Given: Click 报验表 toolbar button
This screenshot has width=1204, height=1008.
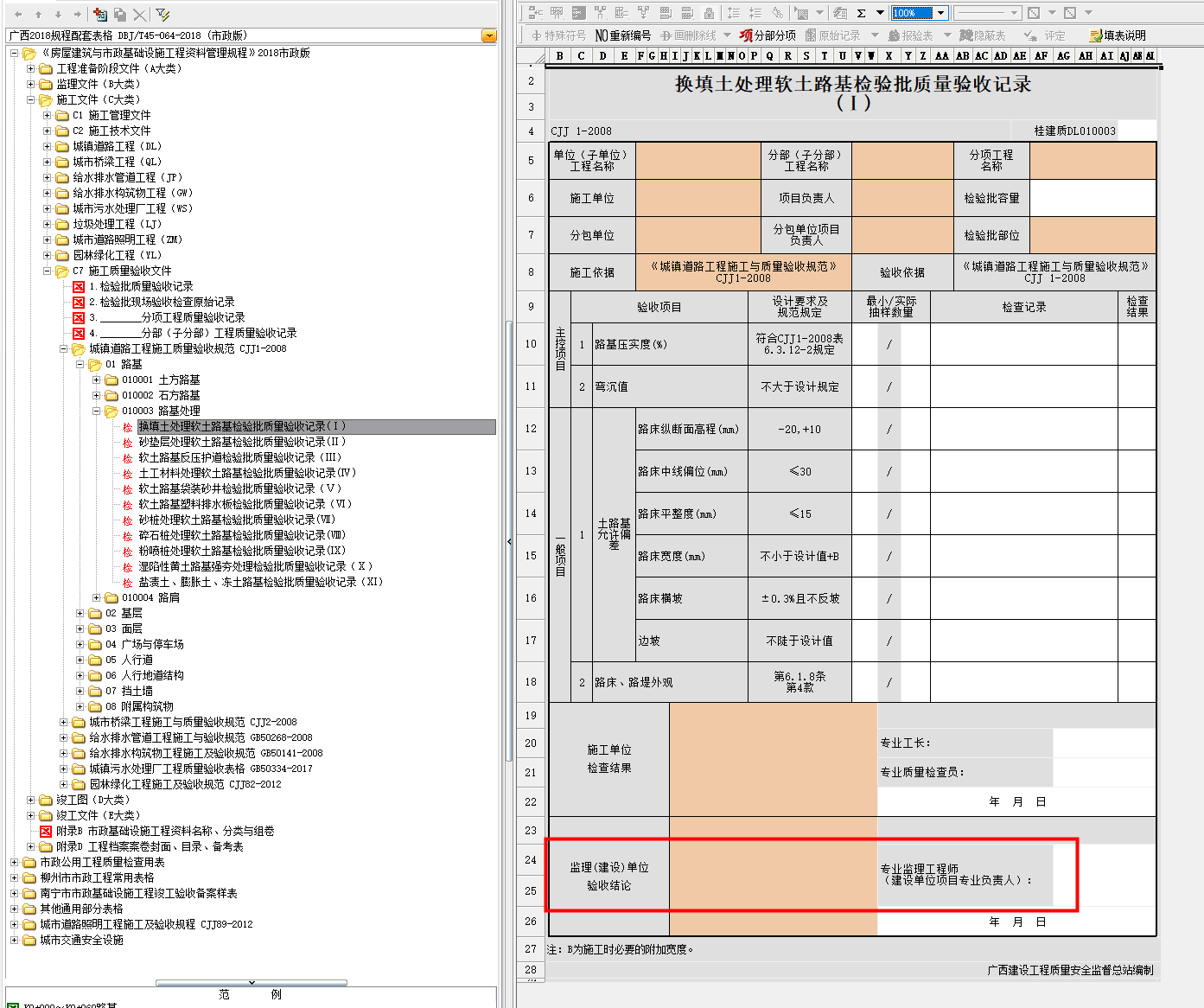Looking at the screenshot, I should point(911,35).
